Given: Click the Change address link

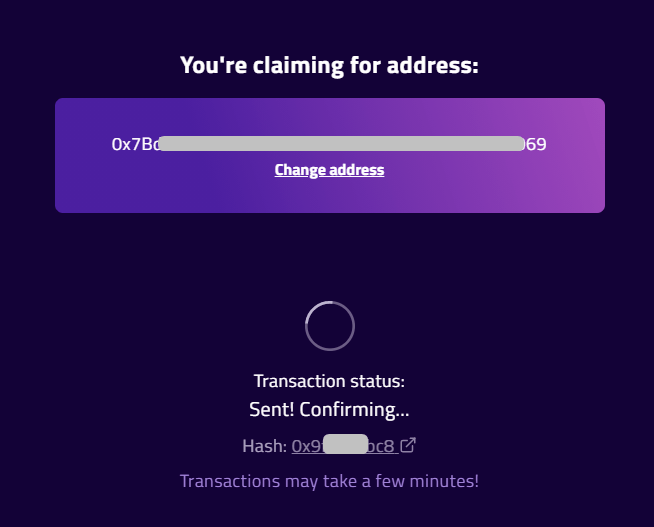Looking at the screenshot, I should pos(329,170).
